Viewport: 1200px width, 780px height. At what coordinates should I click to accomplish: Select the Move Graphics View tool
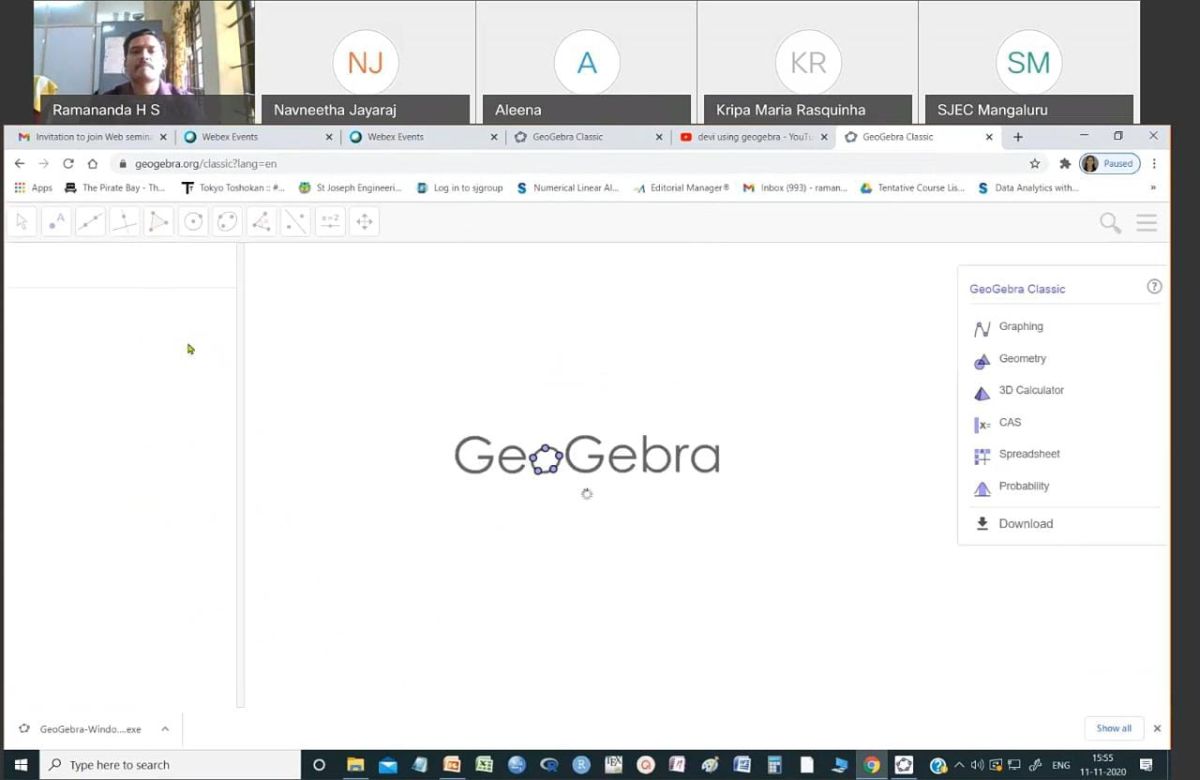tap(364, 222)
